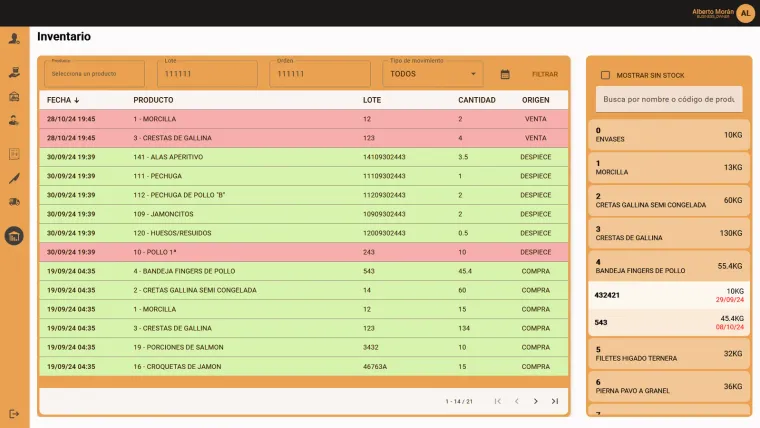Open the calendar date picker icon
Screen dimensions: 760x428
(505, 74)
